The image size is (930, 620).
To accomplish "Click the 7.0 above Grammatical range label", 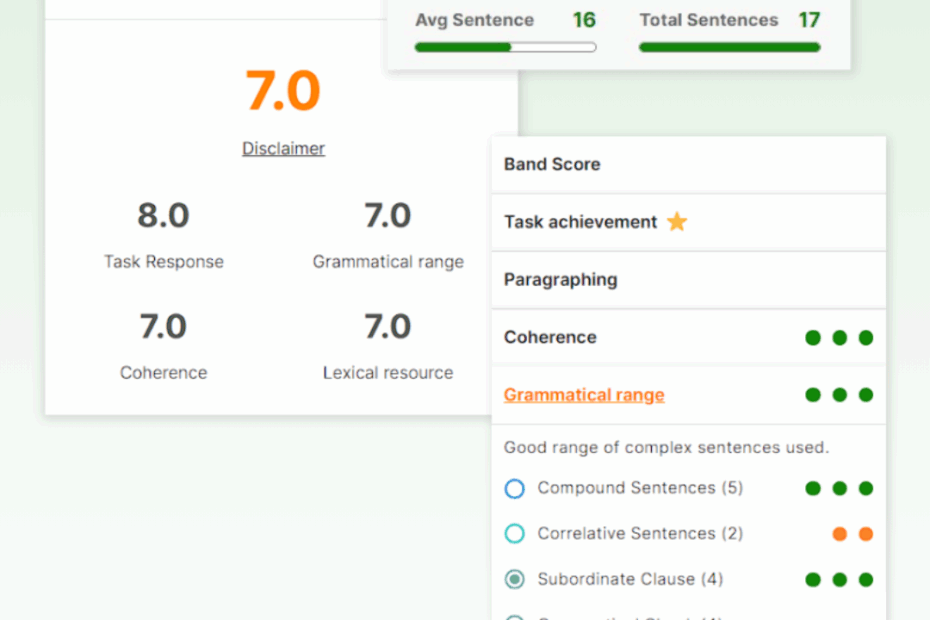I will [x=387, y=215].
